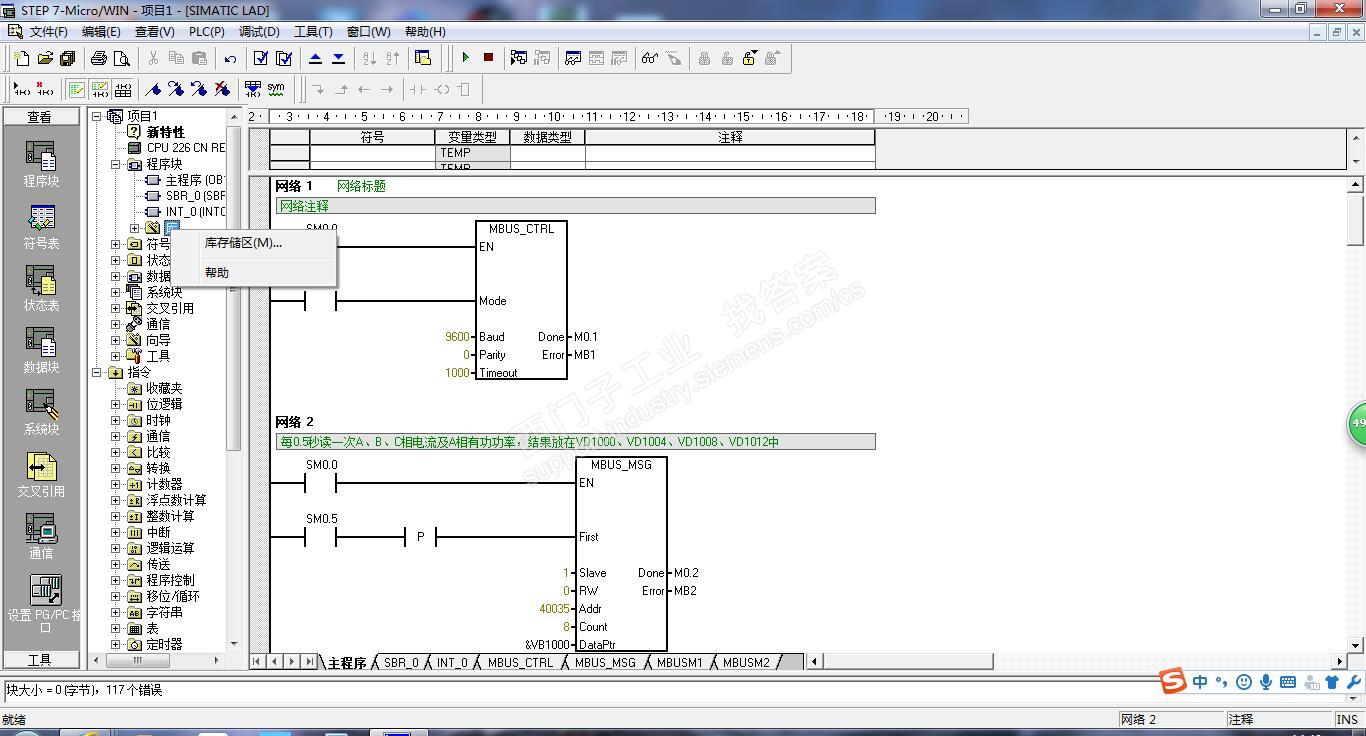The width and height of the screenshot is (1366, 736).
Task: Open 符号表 in the navigation bar
Action: [x=41, y=226]
